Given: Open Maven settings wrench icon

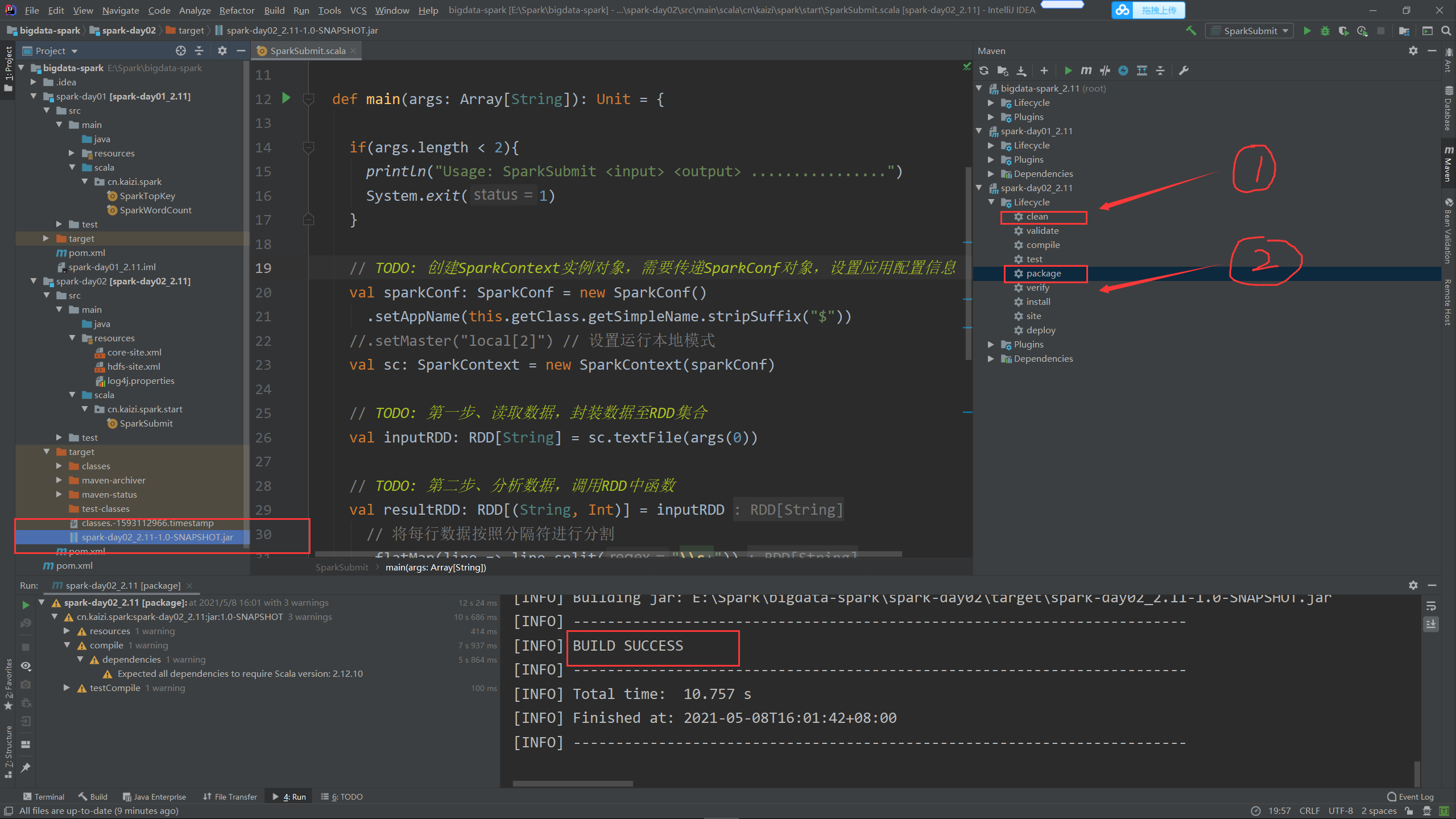Looking at the screenshot, I should [x=1184, y=71].
